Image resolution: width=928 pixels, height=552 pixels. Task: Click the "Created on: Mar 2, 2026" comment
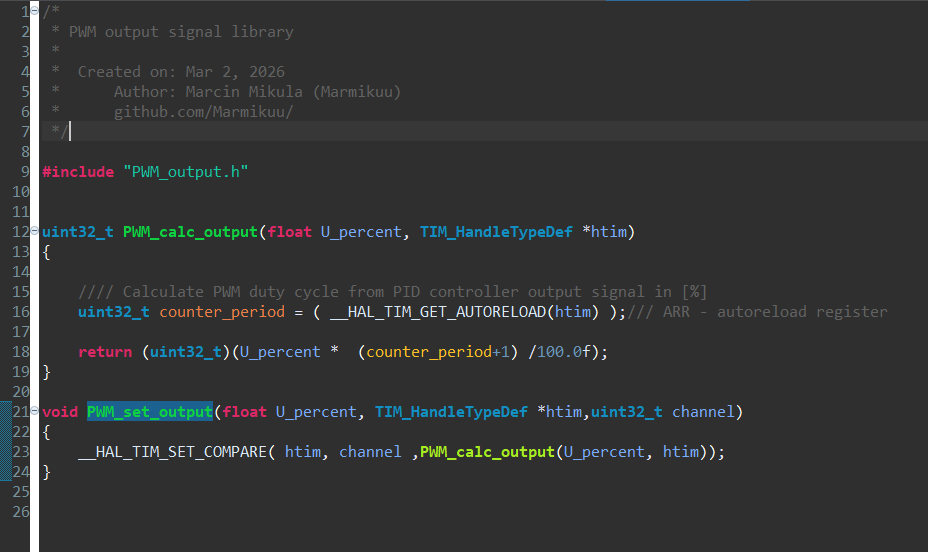click(x=181, y=72)
